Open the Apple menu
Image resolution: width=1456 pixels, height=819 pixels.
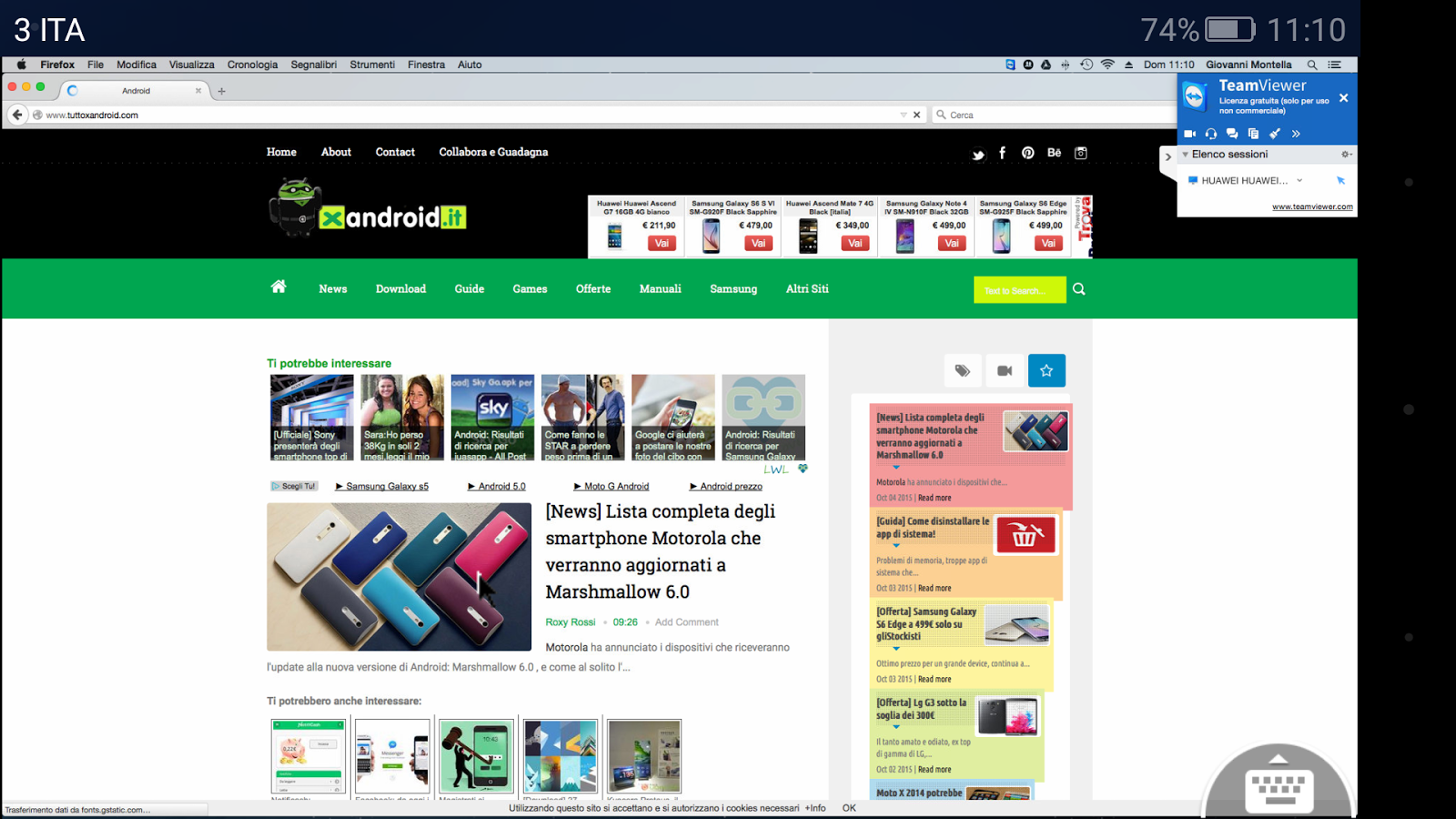[x=21, y=65]
